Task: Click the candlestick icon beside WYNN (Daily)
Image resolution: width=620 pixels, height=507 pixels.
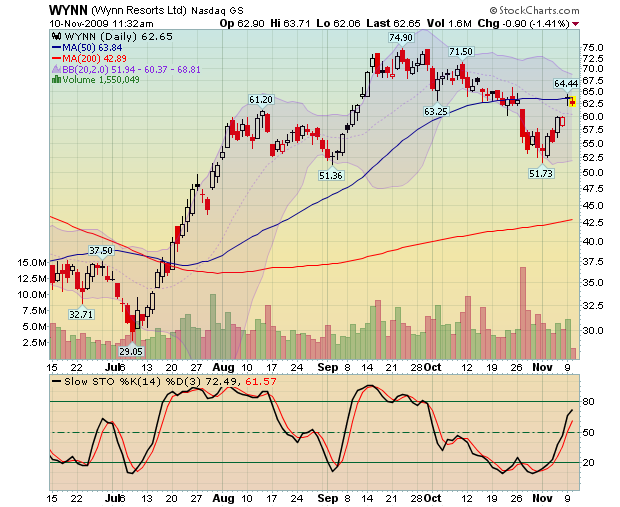Action: pos(56,37)
